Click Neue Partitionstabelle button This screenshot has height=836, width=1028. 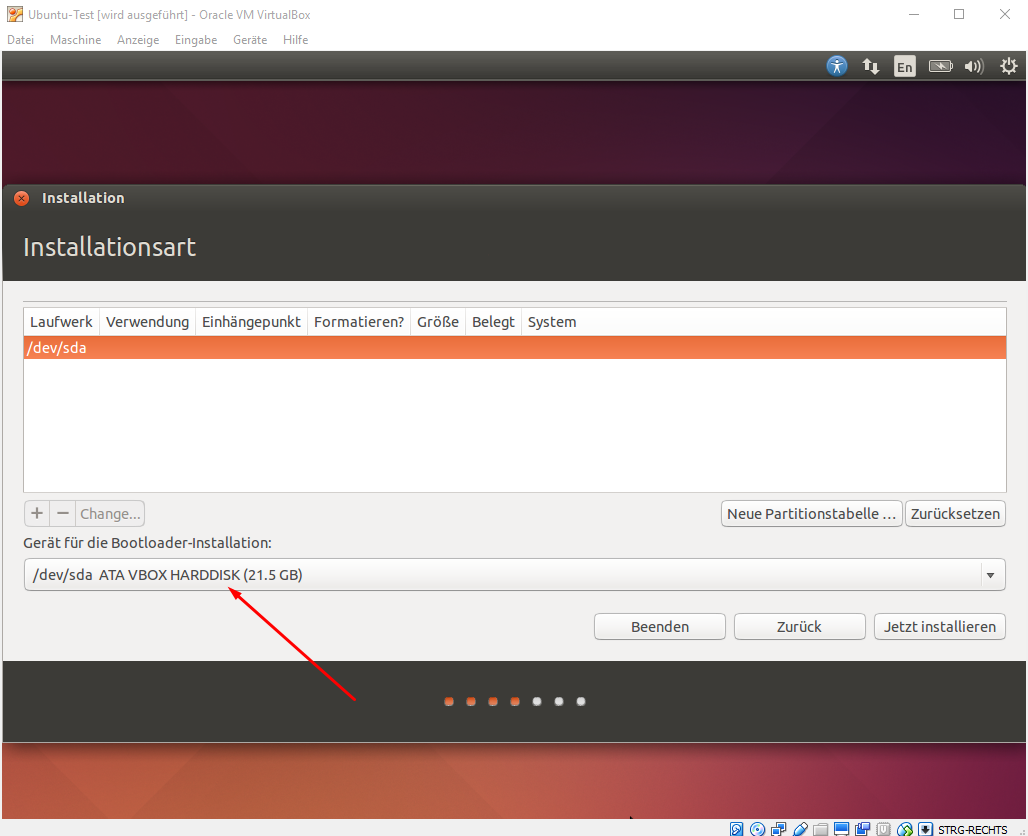point(811,514)
